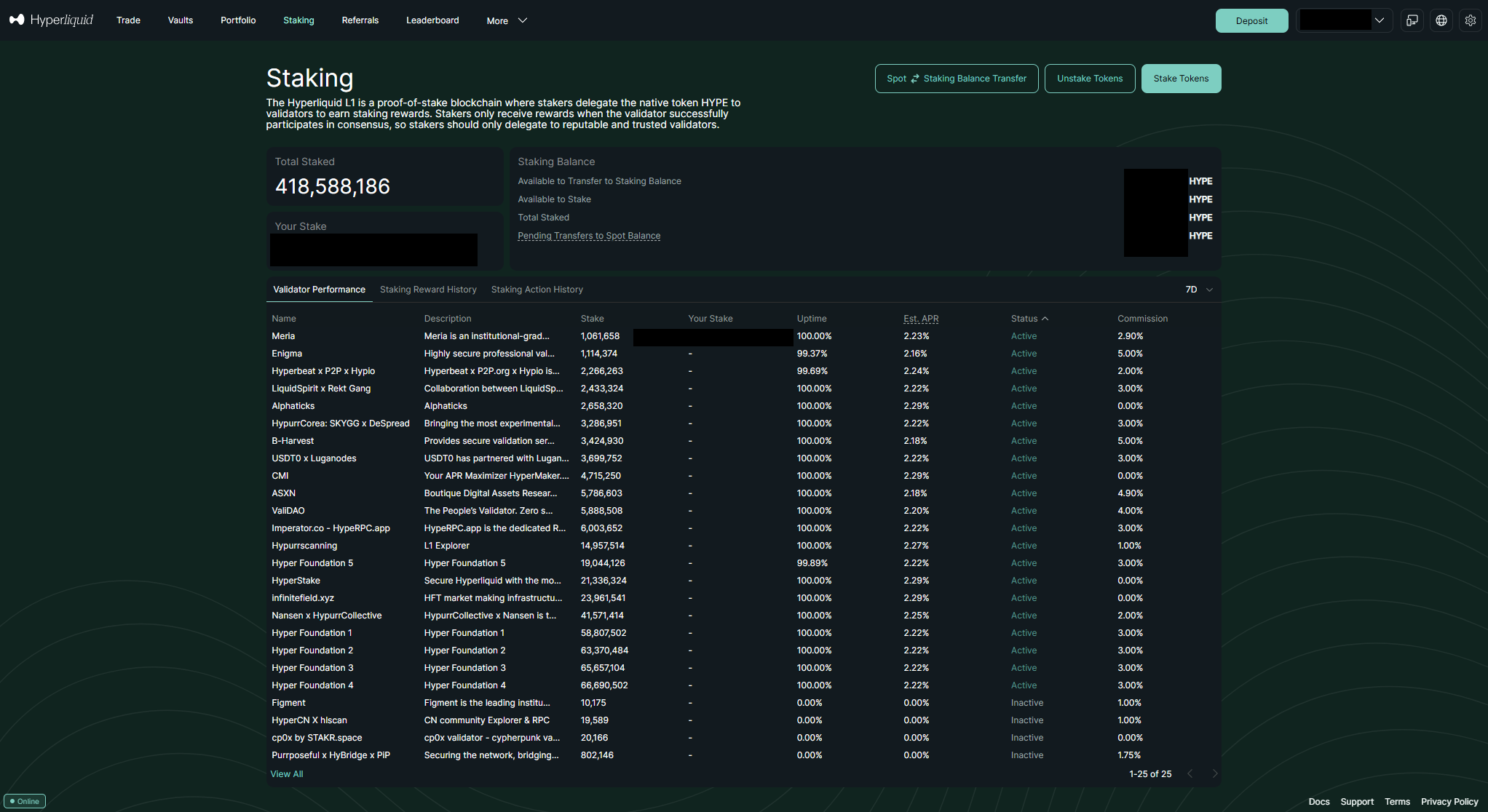Open the Vaults page
1488x812 pixels.
(x=181, y=20)
